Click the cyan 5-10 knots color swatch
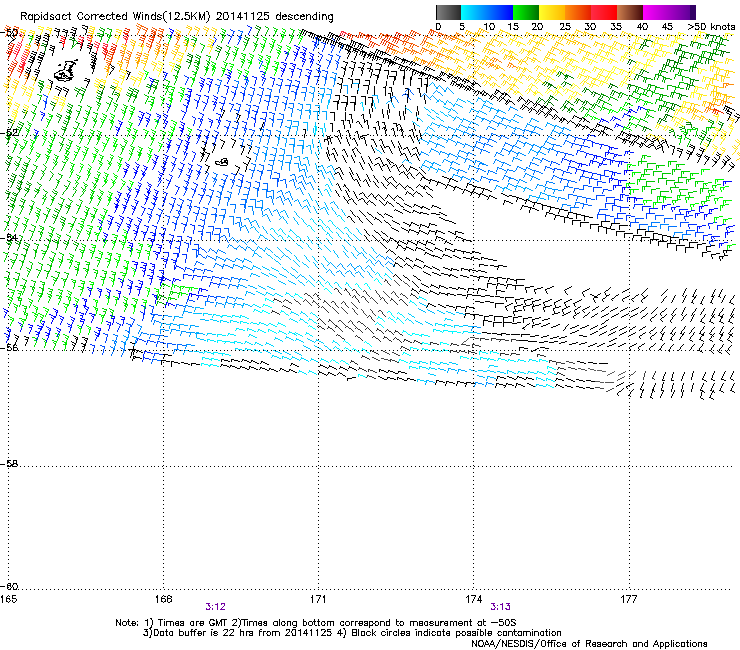 (474, 12)
